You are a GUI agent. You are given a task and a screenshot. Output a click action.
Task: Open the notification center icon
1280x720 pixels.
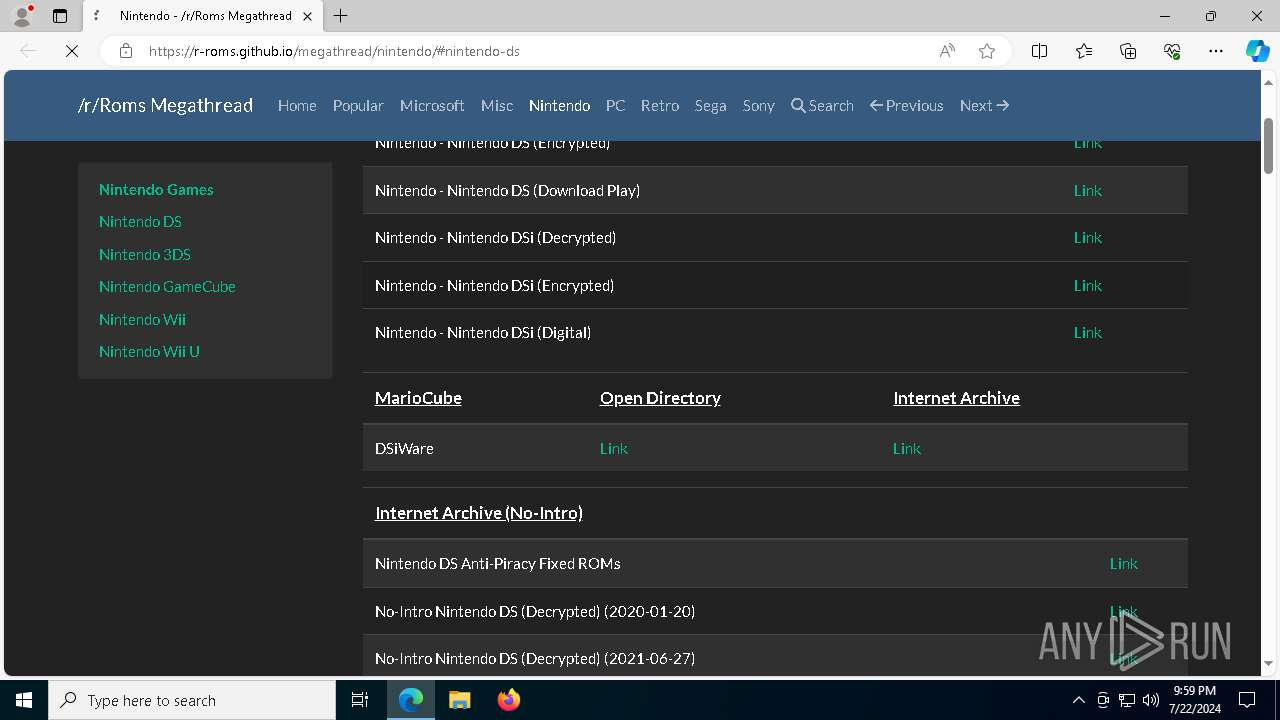click(1247, 700)
